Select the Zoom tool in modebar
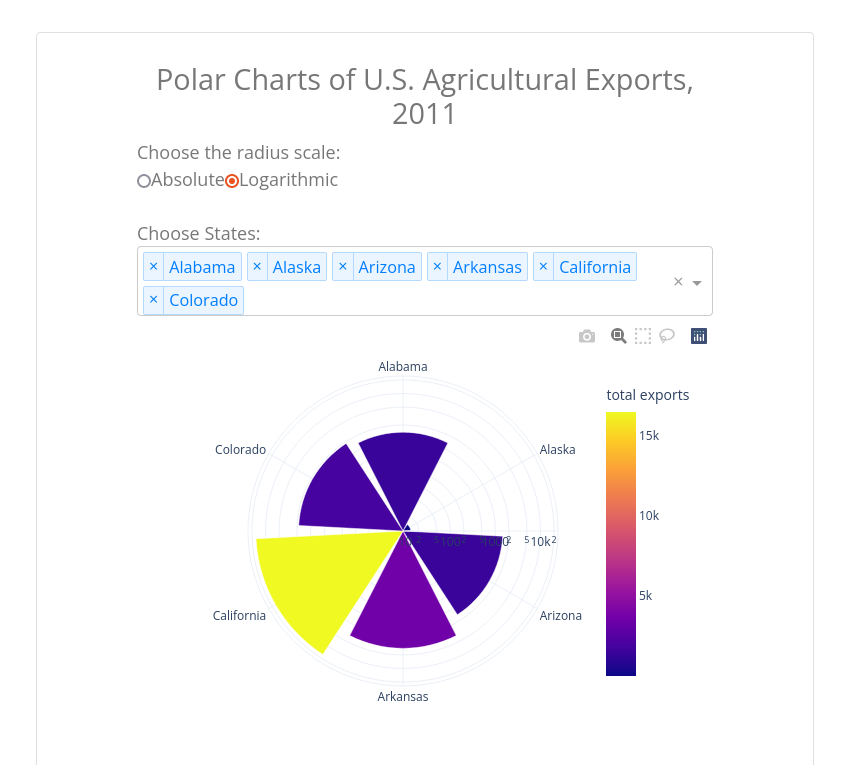Screen dimensions: 850x765 click(619, 336)
